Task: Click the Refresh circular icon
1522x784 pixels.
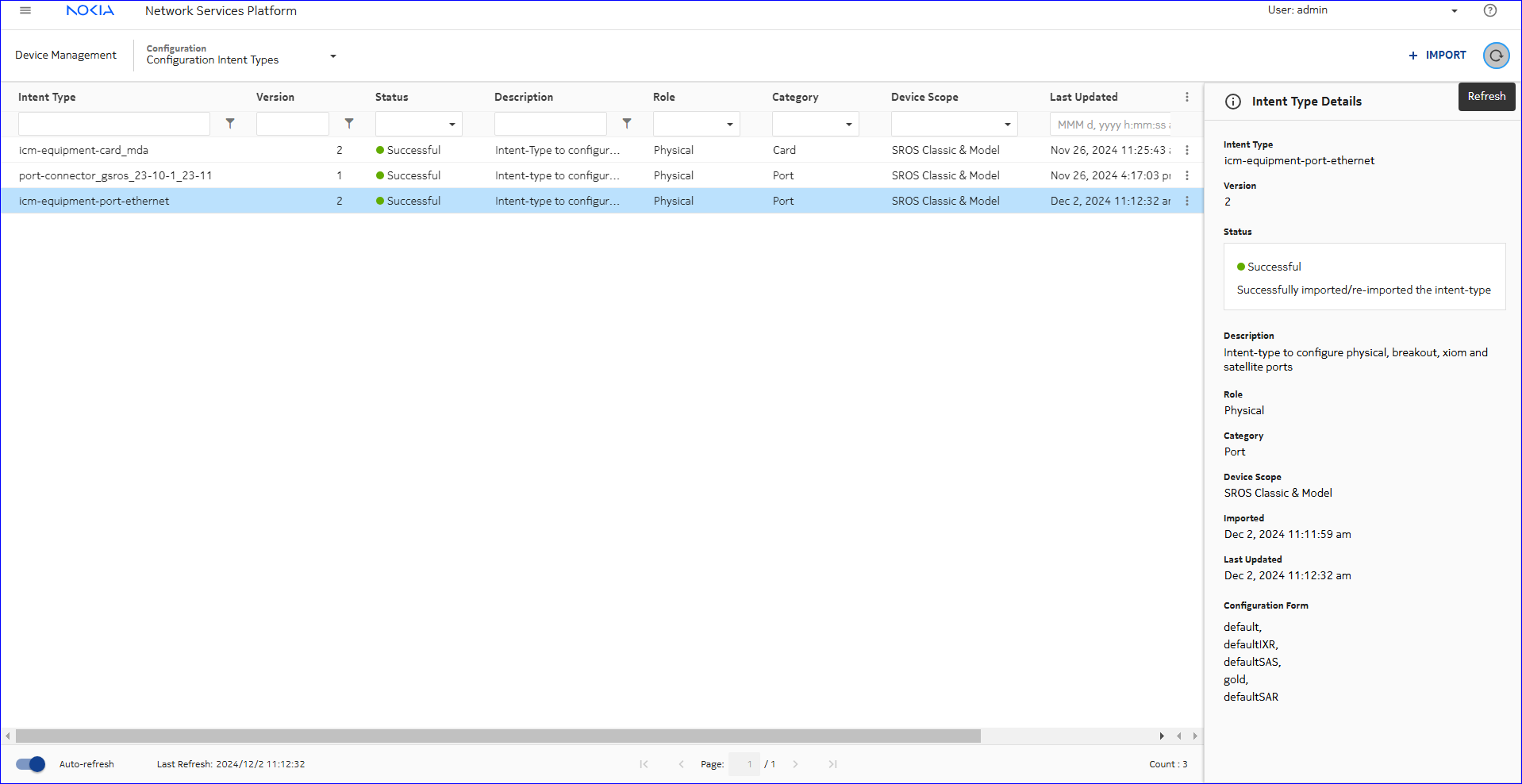Action: pos(1496,56)
